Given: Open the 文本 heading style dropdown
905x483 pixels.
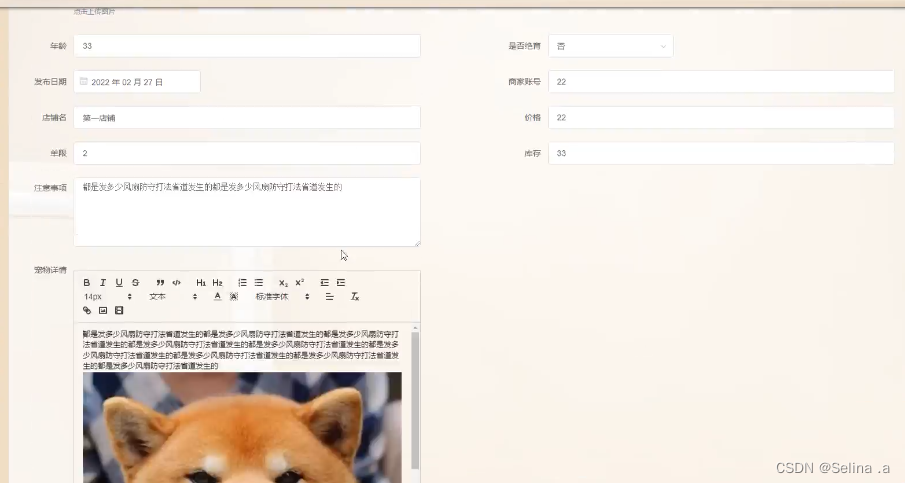Looking at the screenshot, I should pyautogui.click(x=173, y=297).
